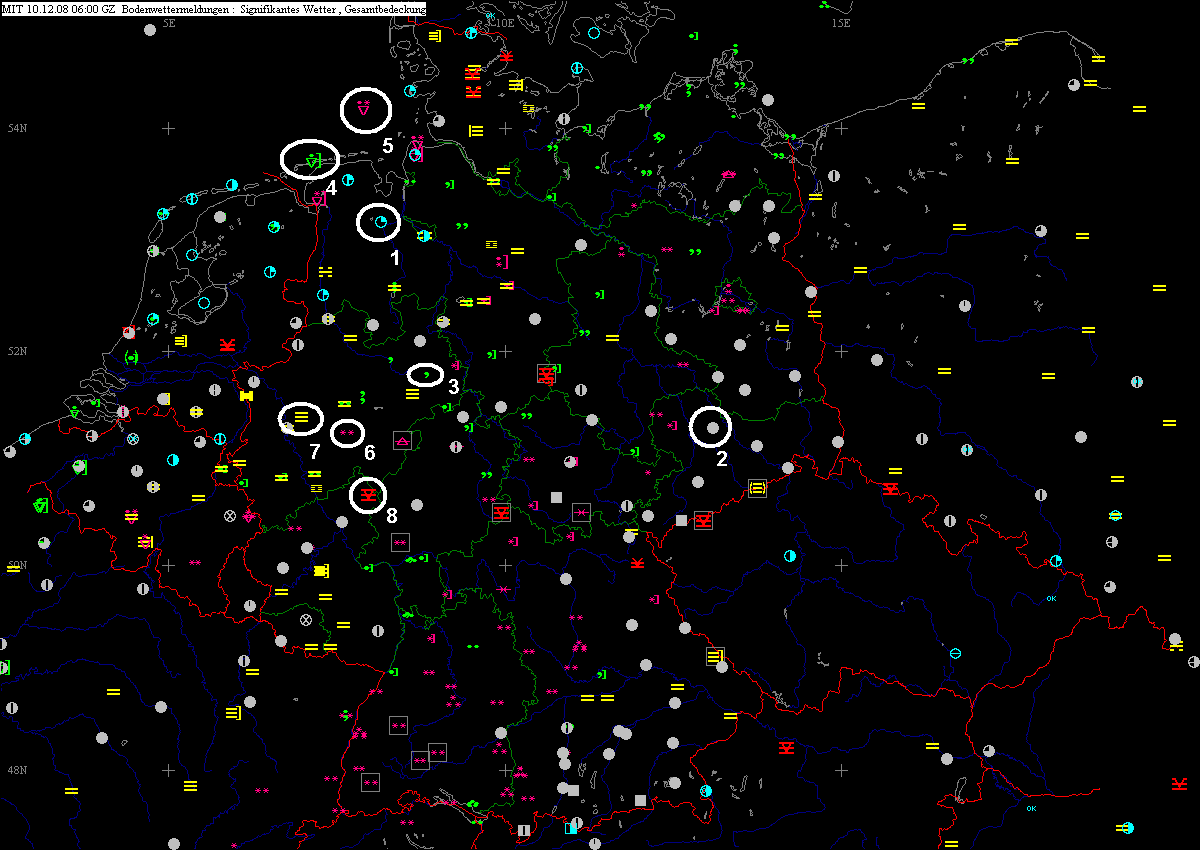Select the magenta snow shower in circle 5
This screenshot has height=850, width=1200.
(363, 108)
